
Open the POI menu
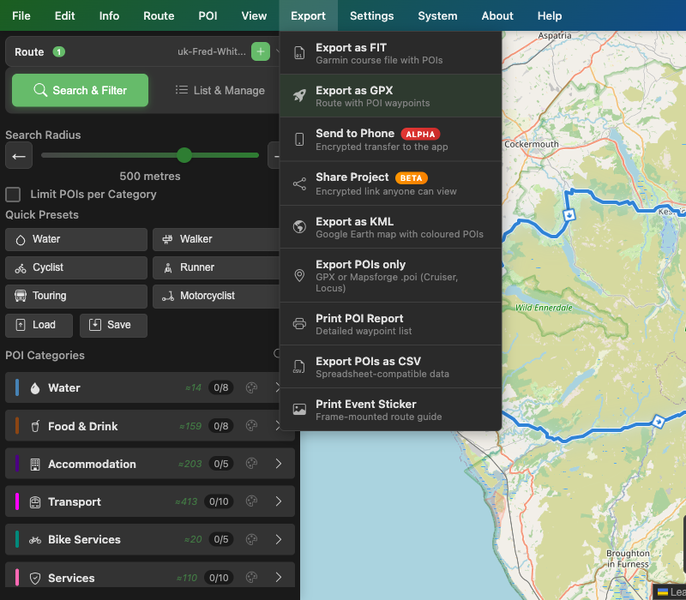[x=208, y=16]
